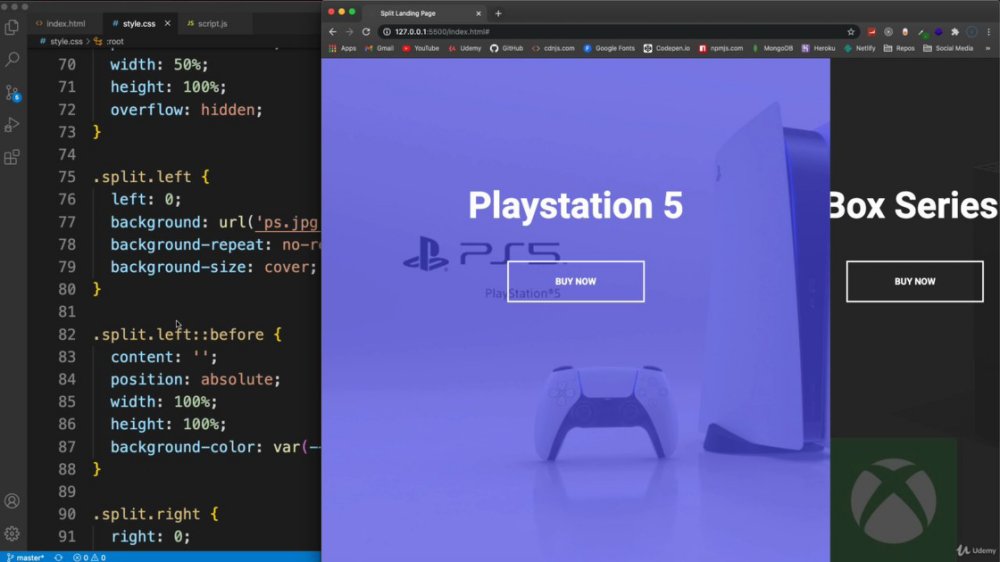The width and height of the screenshot is (1000, 562).
Task: Click the browser address bar URL
Action: pyautogui.click(x=442, y=31)
